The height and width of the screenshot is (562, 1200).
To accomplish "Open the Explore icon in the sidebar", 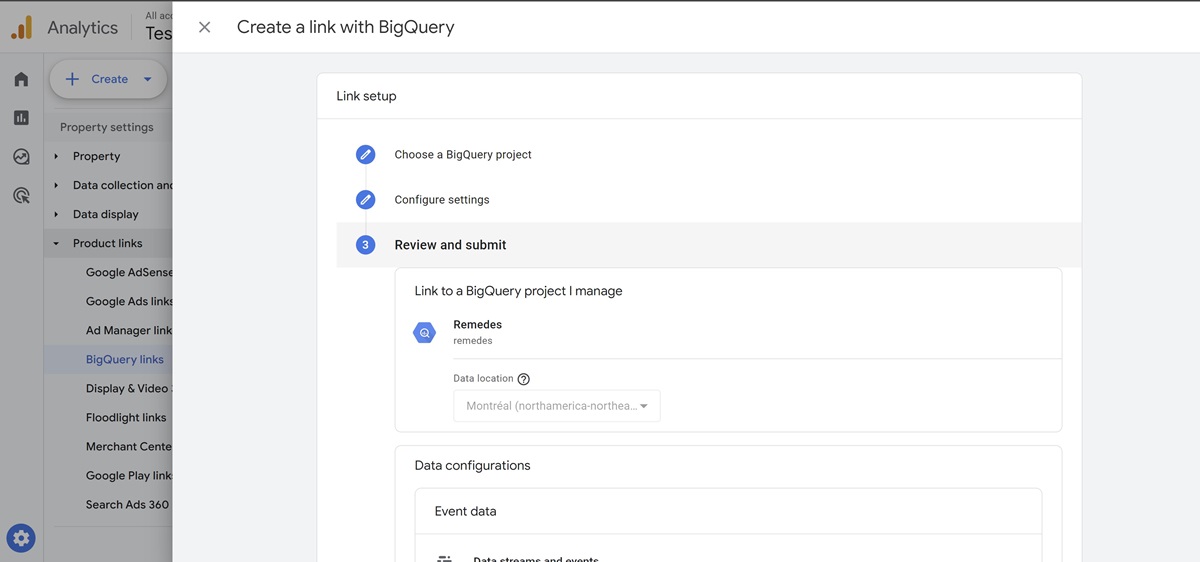I will 21,157.
